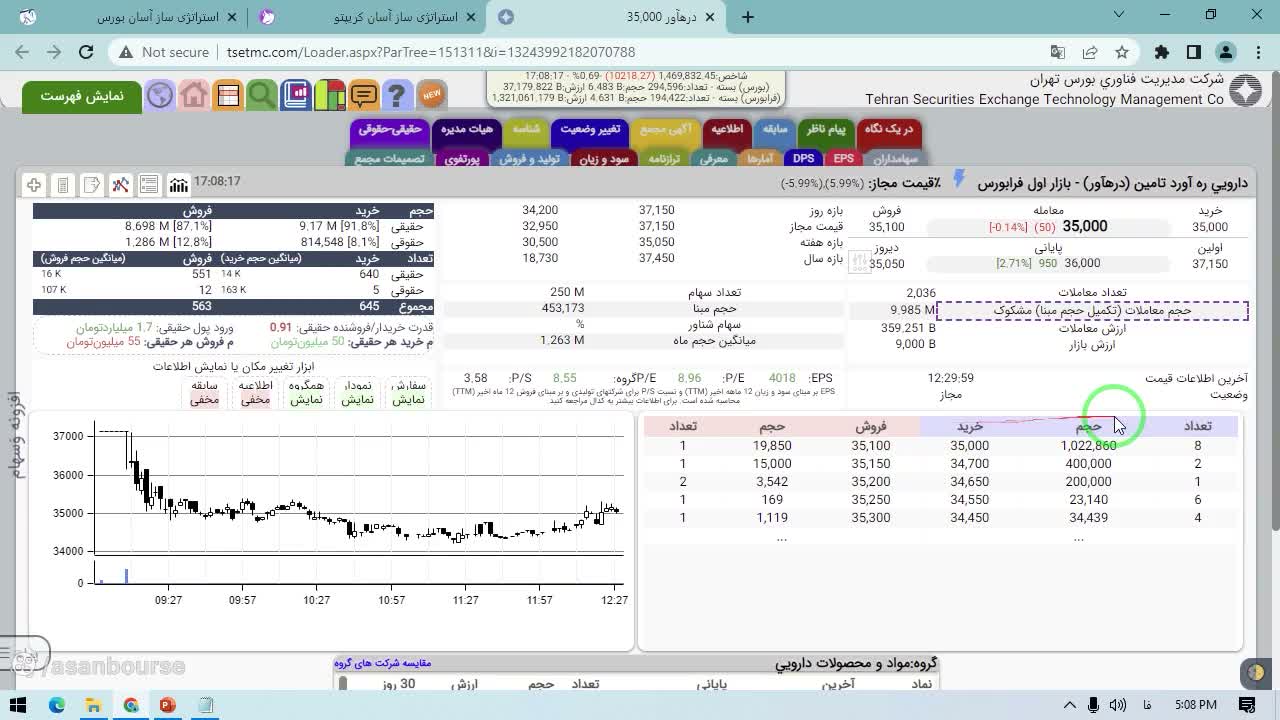Click the calculator icon in the instrument toolbar
1280x720 pixels.
(x=62, y=185)
